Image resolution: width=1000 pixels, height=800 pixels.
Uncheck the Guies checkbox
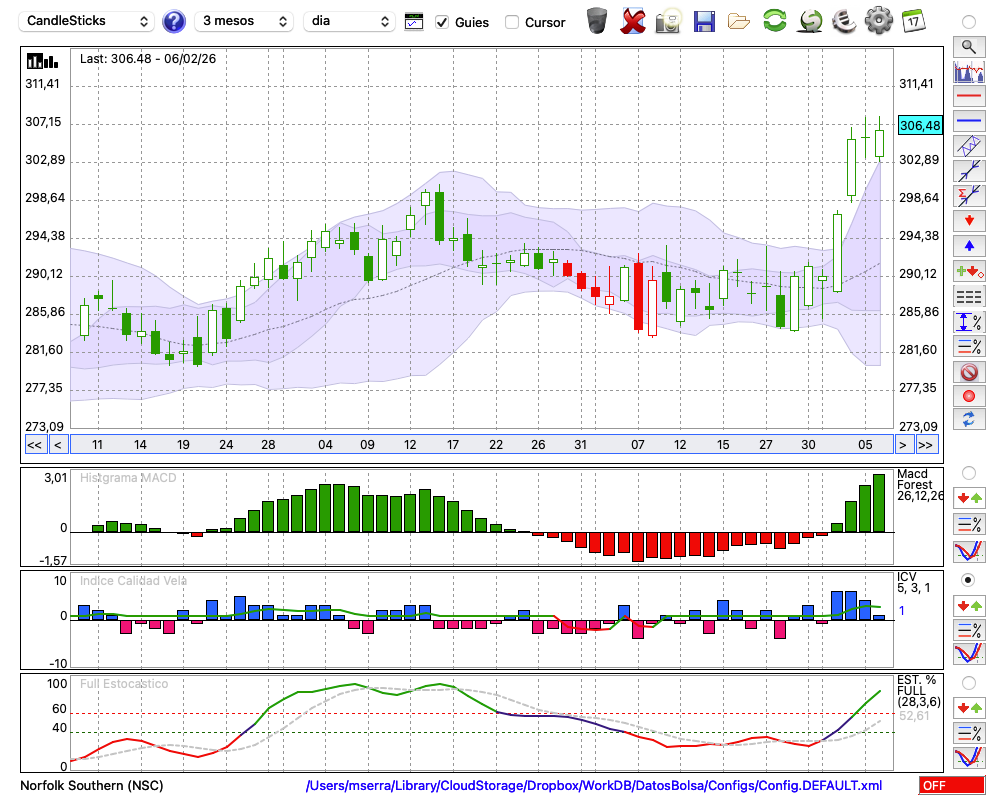tap(442, 22)
